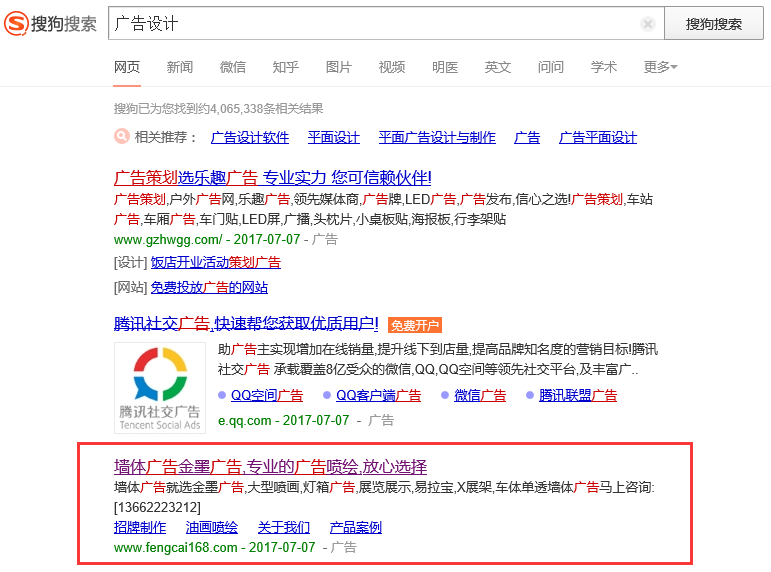
Task: Open the 问问 tab
Action: click(551, 67)
